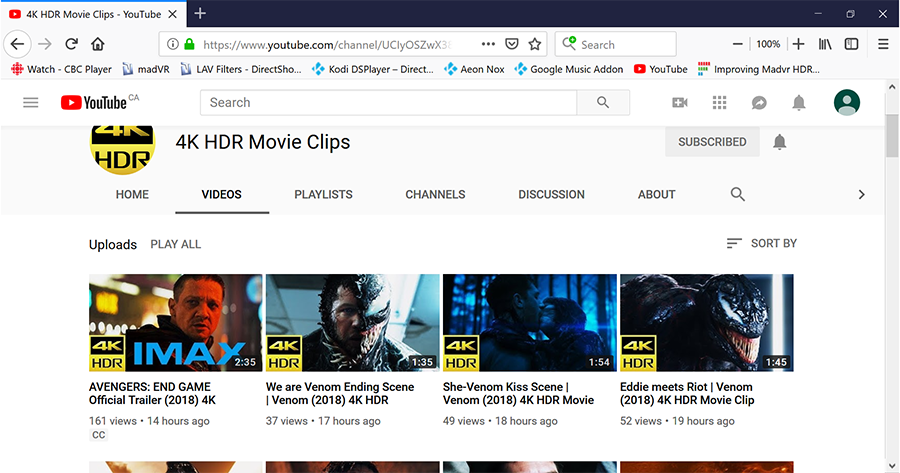Reset zoom level showing 100%
The width and height of the screenshot is (900, 473).
(768, 44)
